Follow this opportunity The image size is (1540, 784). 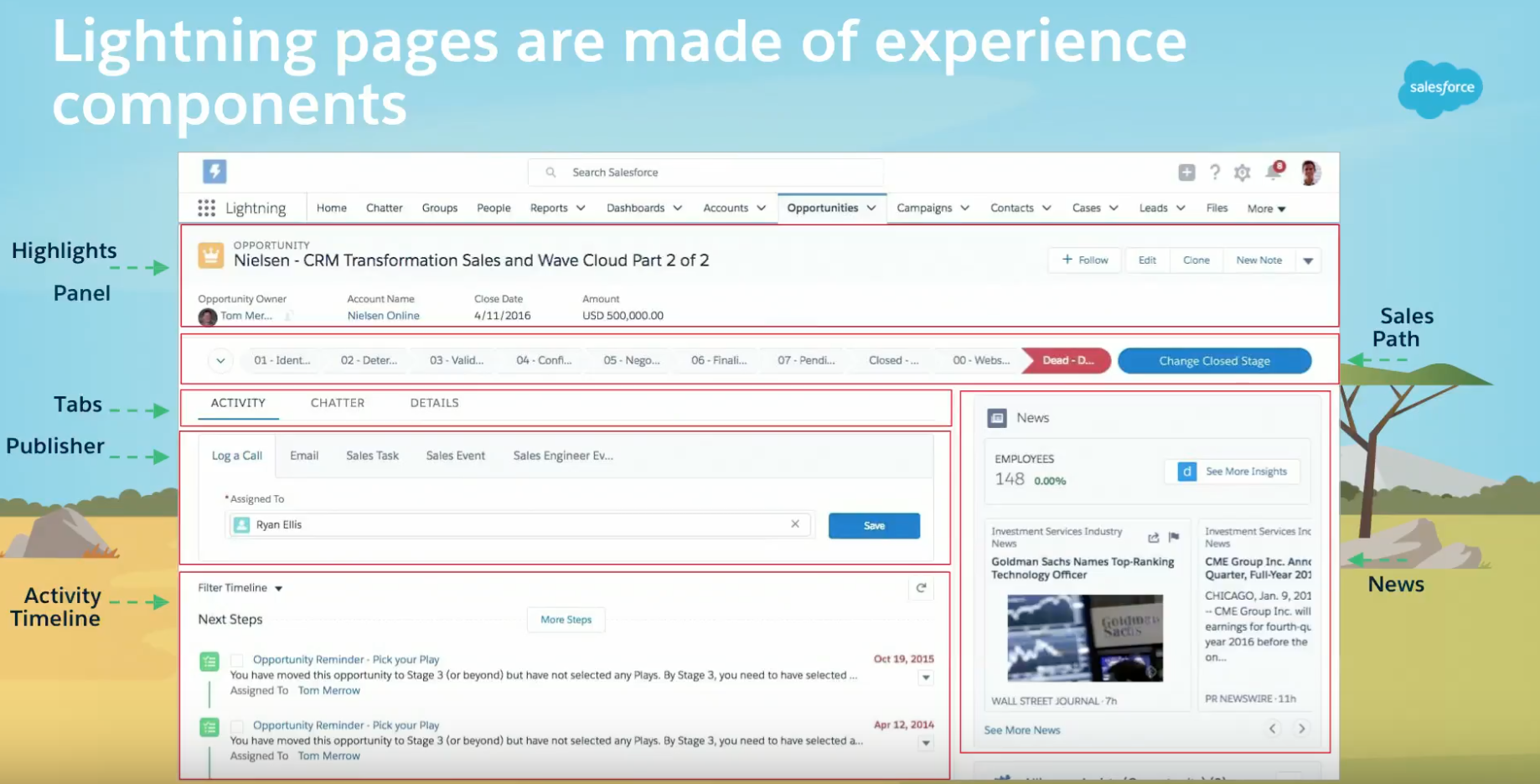tap(1086, 260)
